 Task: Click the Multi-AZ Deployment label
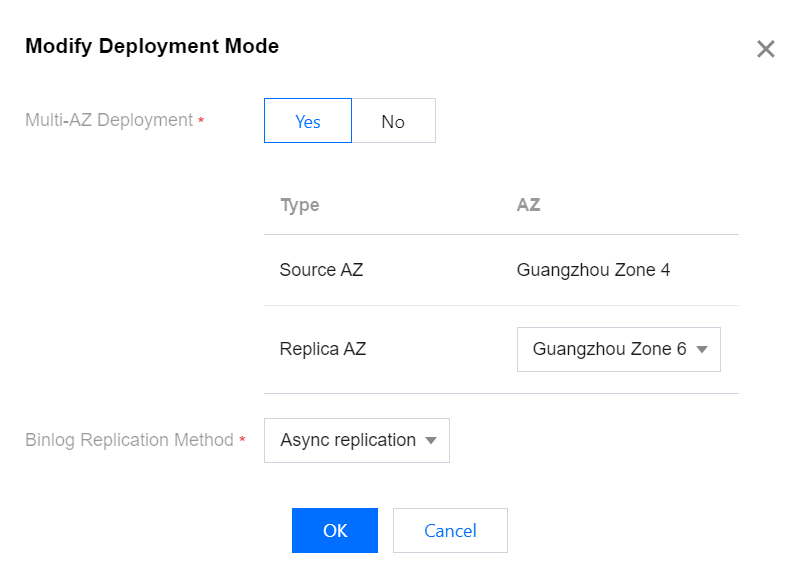point(109,120)
